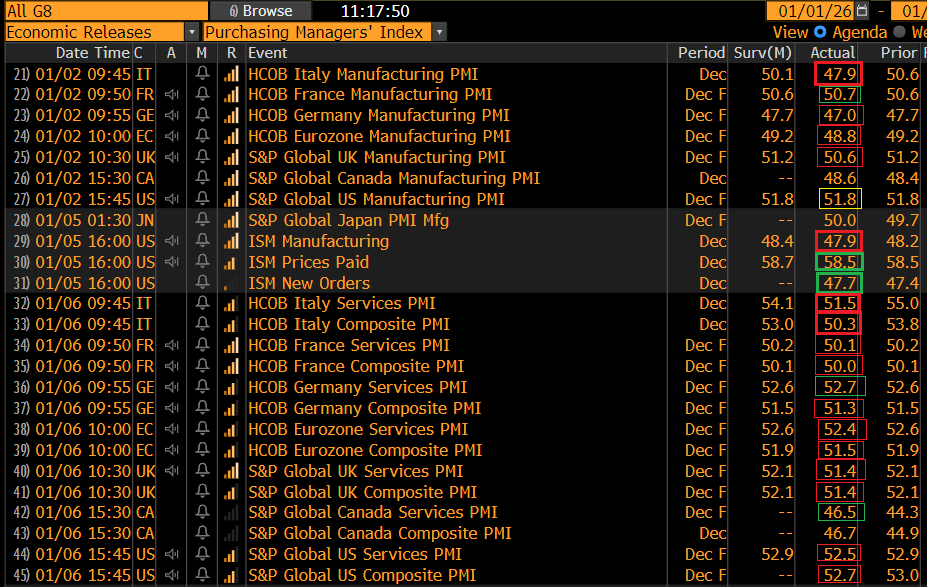Click the speaker icon for S&P Global UK Manufacturing PMI
The image size is (927, 587).
(x=171, y=157)
